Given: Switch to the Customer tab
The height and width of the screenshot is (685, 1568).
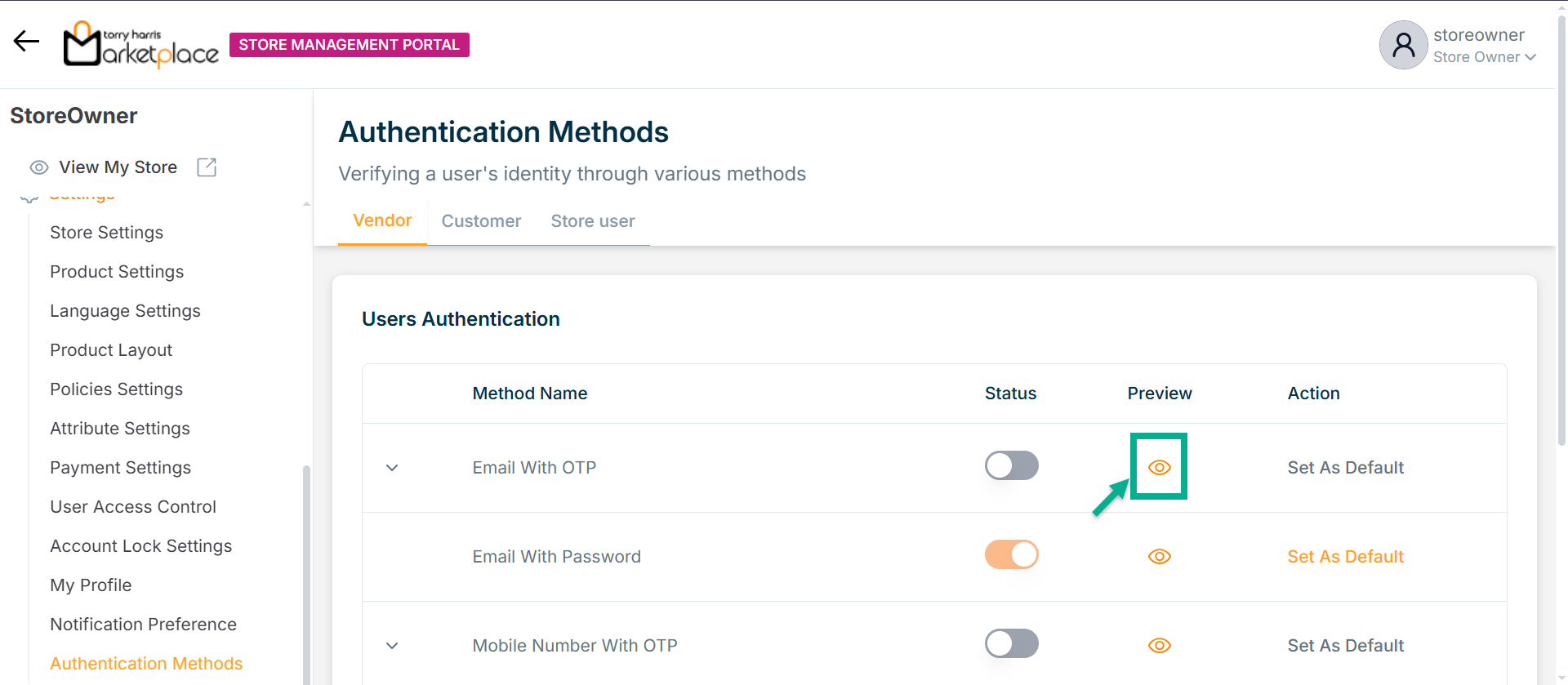Looking at the screenshot, I should (481, 221).
